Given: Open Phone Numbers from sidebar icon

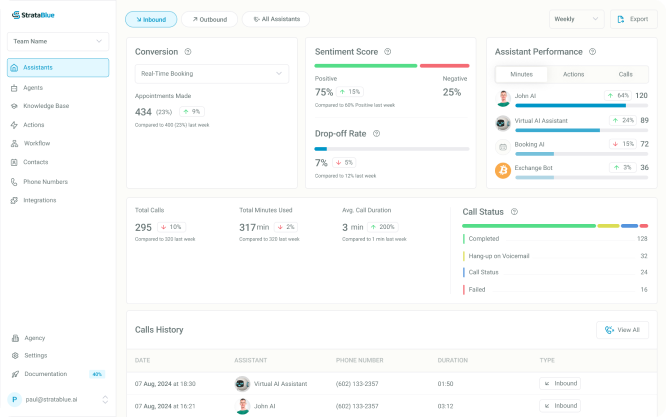Looking at the screenshot, I should (14, 181).
